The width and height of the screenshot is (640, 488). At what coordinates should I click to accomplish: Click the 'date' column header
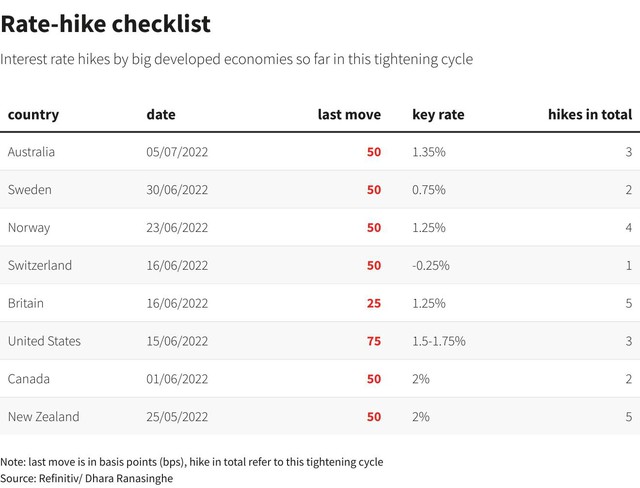click(160, 114)
